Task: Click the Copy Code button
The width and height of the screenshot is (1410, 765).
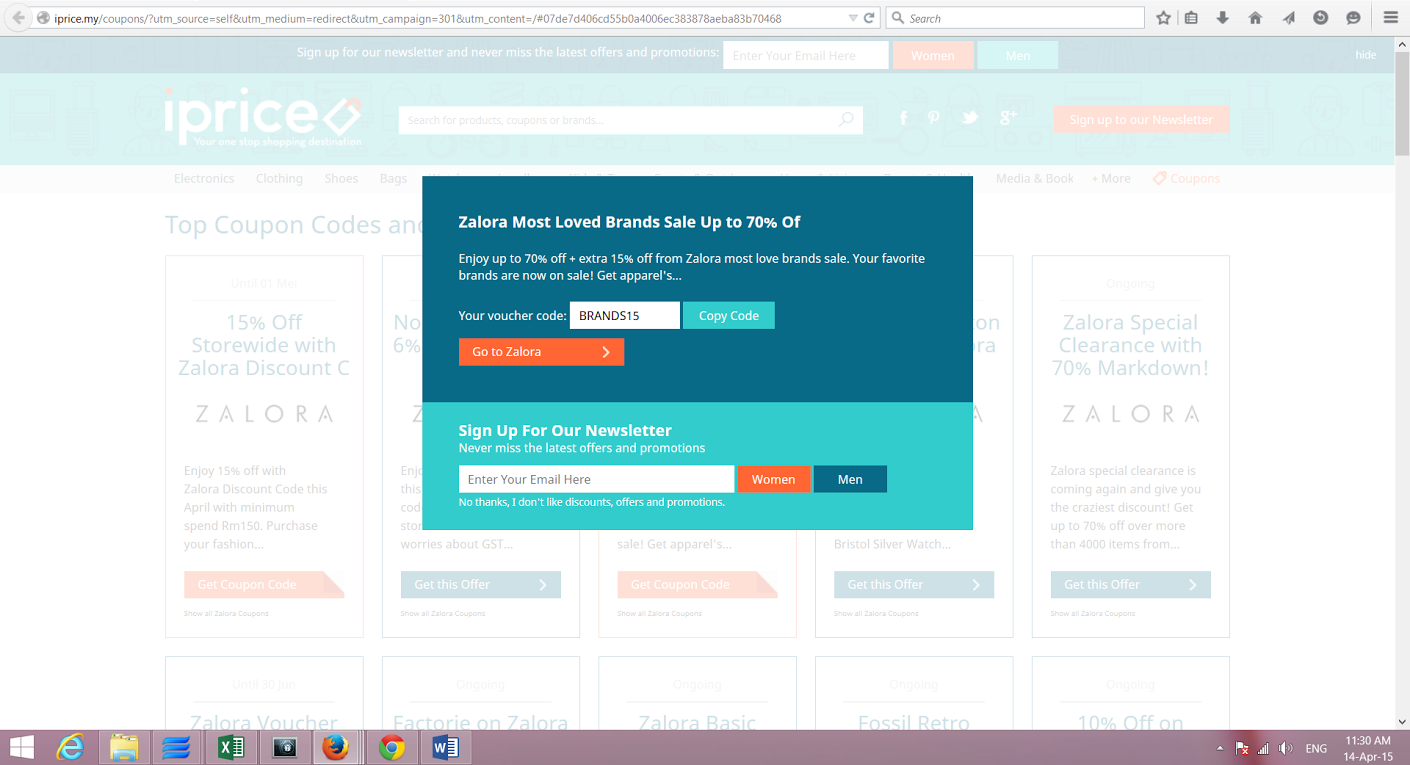Action: [729, 316]
